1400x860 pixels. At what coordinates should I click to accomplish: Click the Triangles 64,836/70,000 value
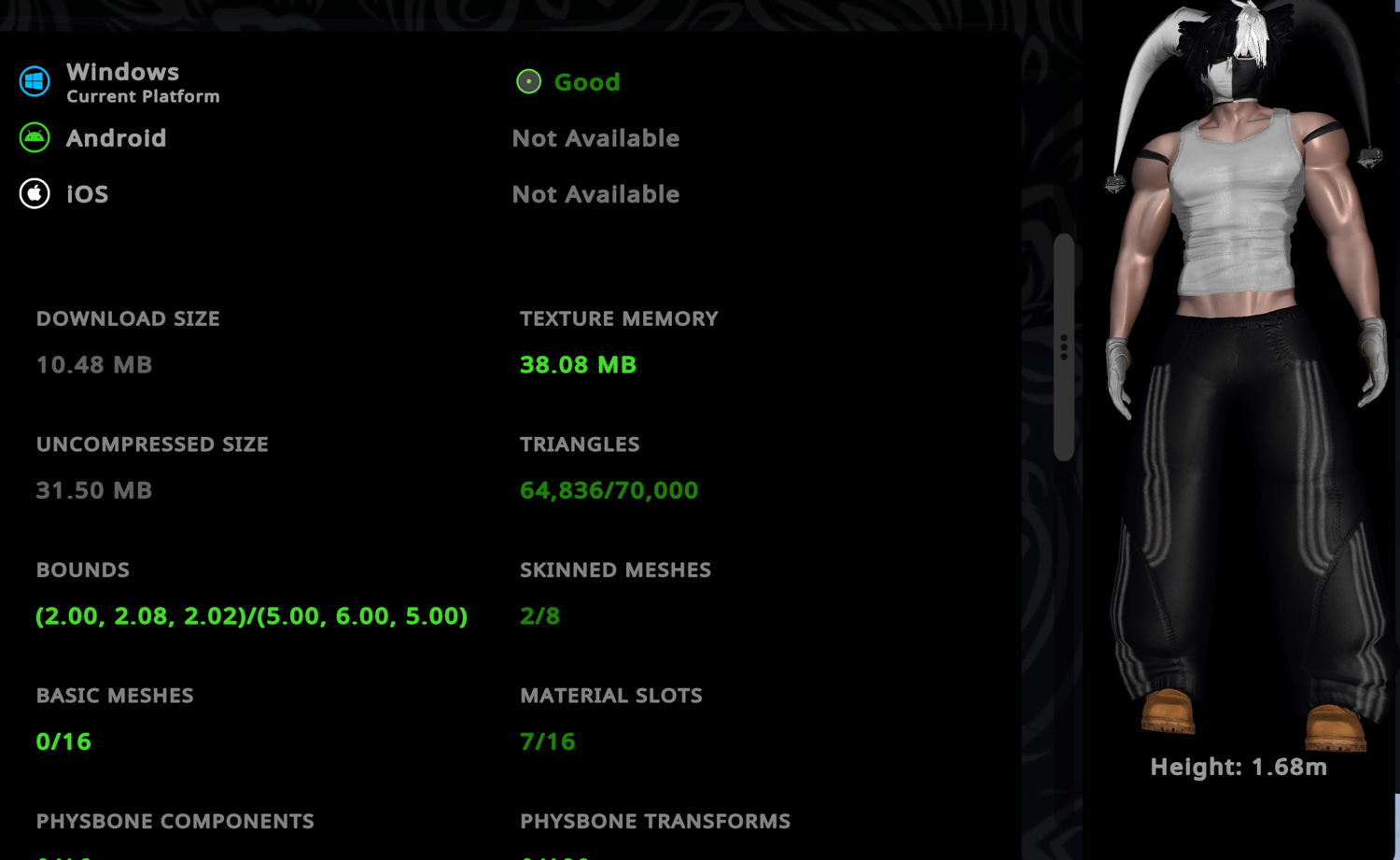click(609, 490)
